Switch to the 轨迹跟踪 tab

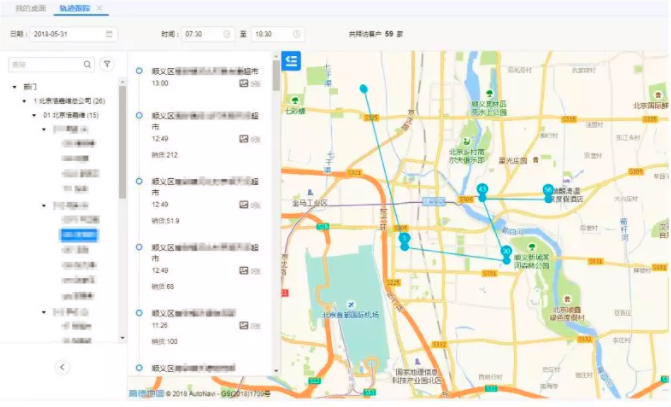pos(74,8)
